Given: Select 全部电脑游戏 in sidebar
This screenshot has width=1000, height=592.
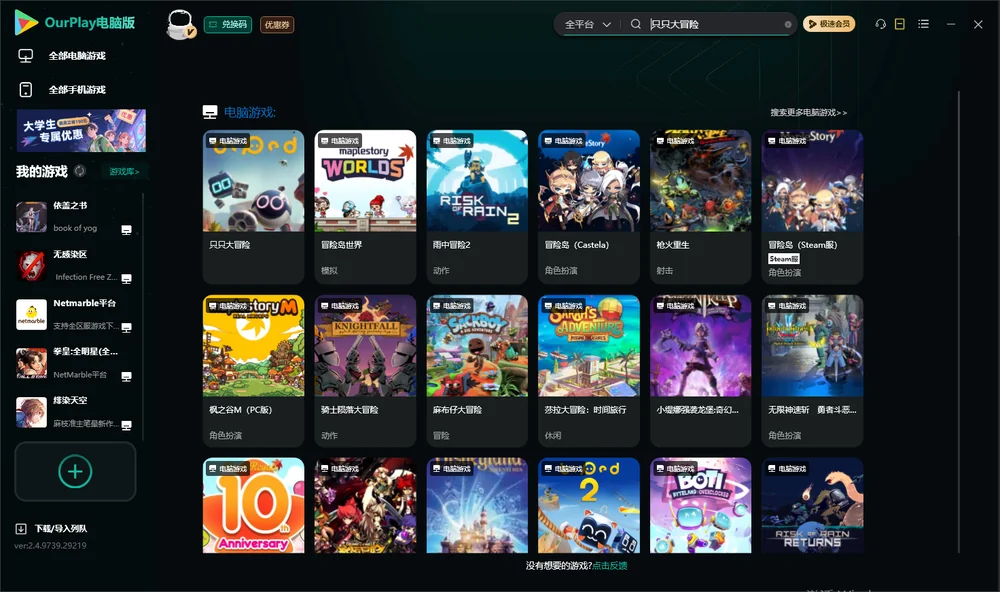Looking at the screenshot, I should click(x=78, y=56).
